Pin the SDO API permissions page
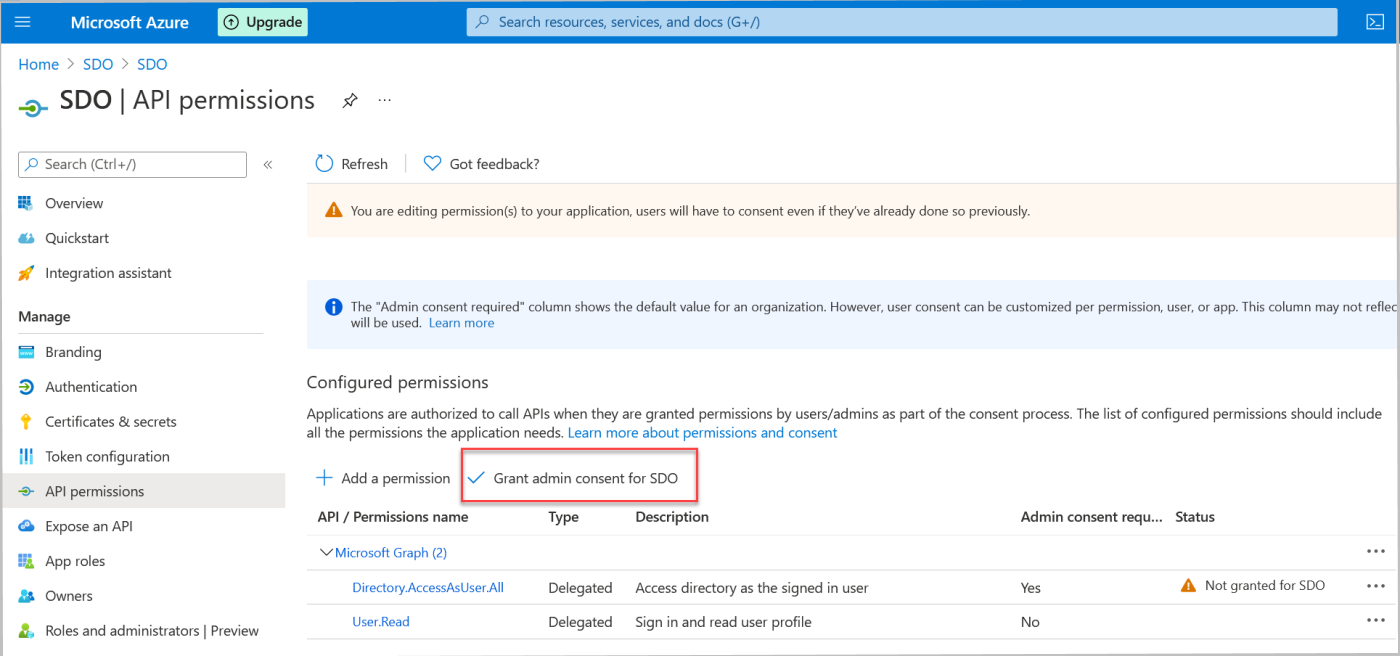This screenshot has height=656, width=1400. pos(350,101)
